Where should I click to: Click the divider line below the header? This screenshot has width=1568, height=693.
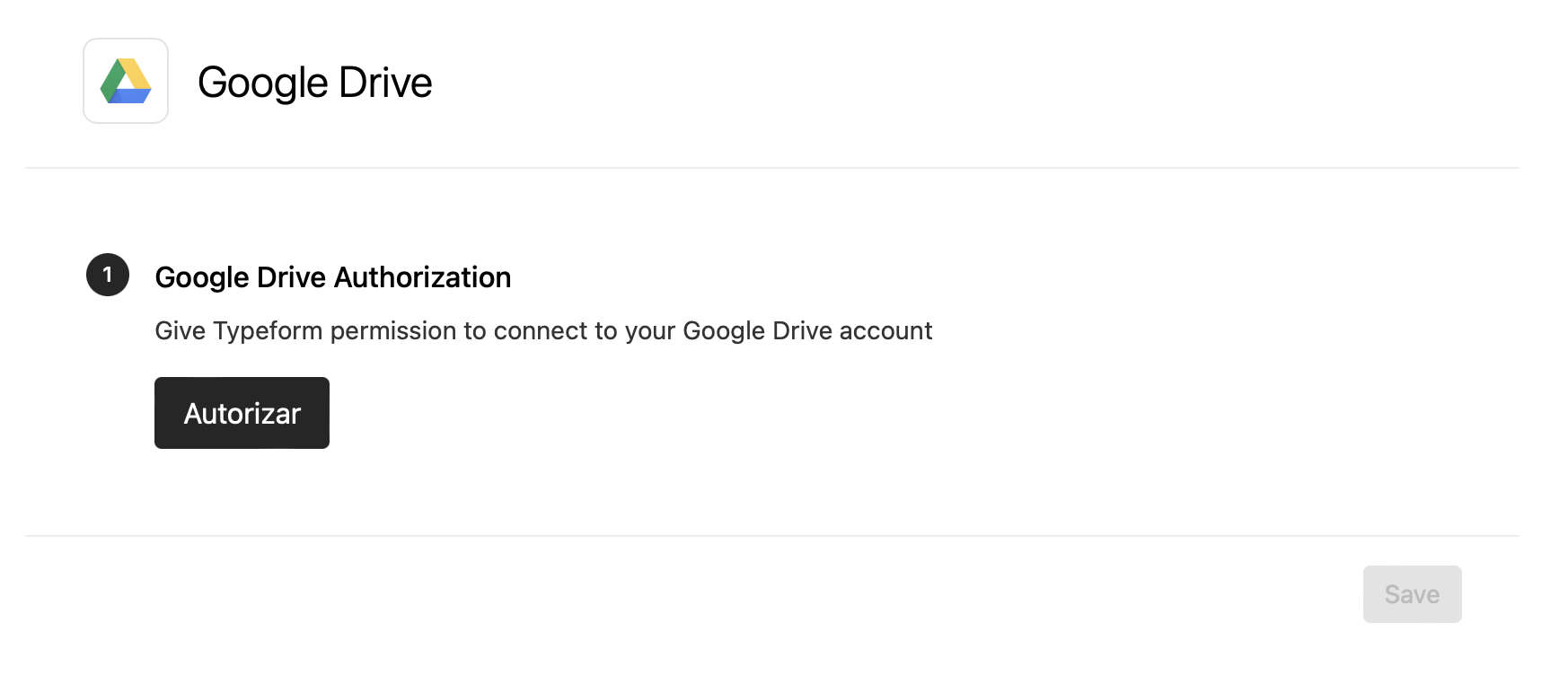pos(784,166)
